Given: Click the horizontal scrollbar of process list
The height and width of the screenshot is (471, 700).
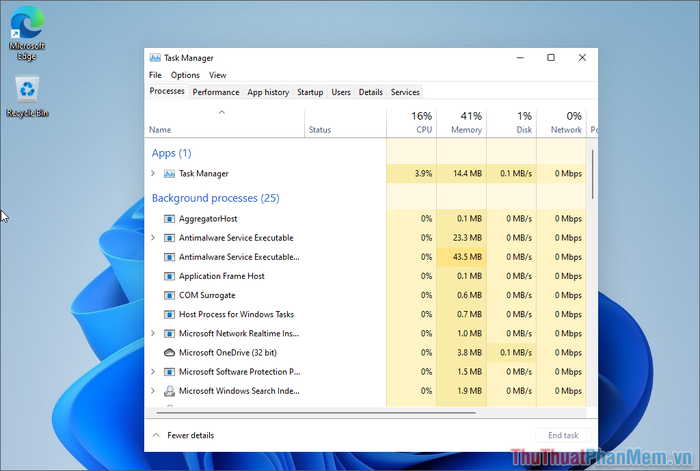Looking at the screenshot, I should click(316, 413).
